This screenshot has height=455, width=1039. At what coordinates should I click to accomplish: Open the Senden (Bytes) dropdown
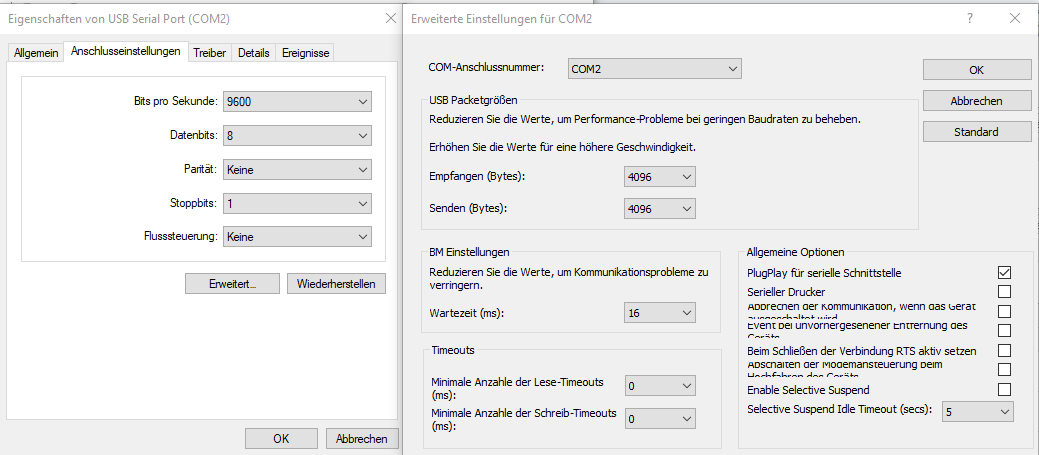coord(658,208)
